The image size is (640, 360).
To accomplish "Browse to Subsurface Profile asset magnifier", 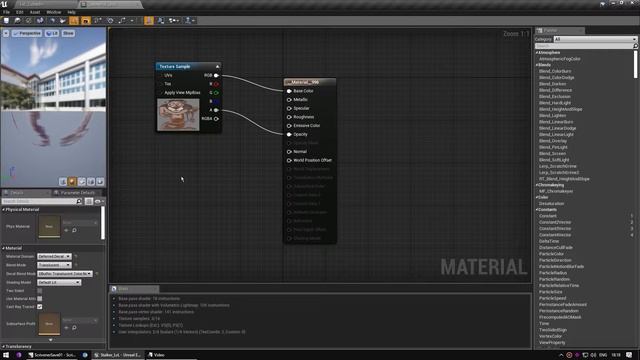I will pyautogui.click(x=74, y=328).
